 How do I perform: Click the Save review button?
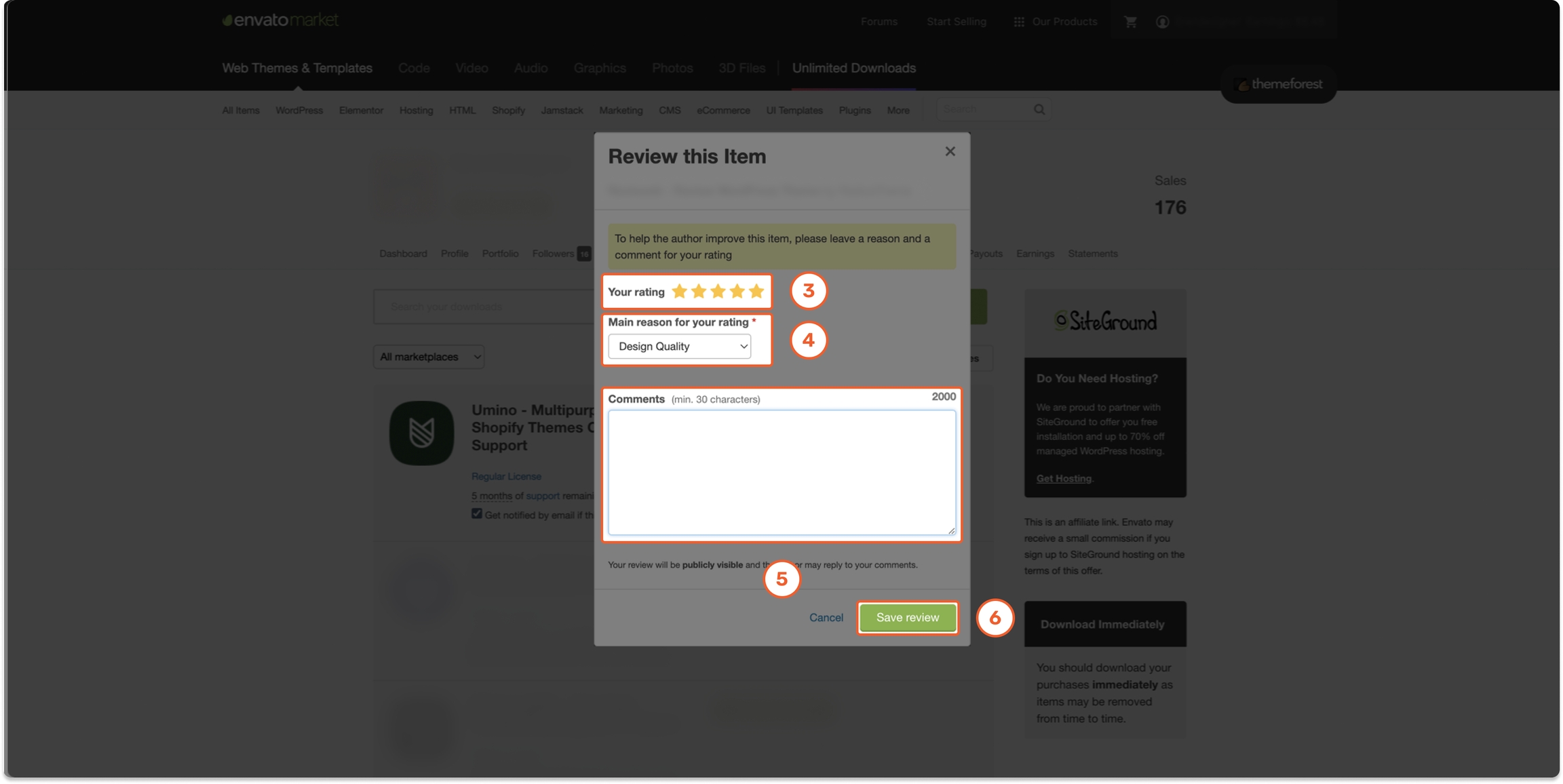[x=907, y=618]
